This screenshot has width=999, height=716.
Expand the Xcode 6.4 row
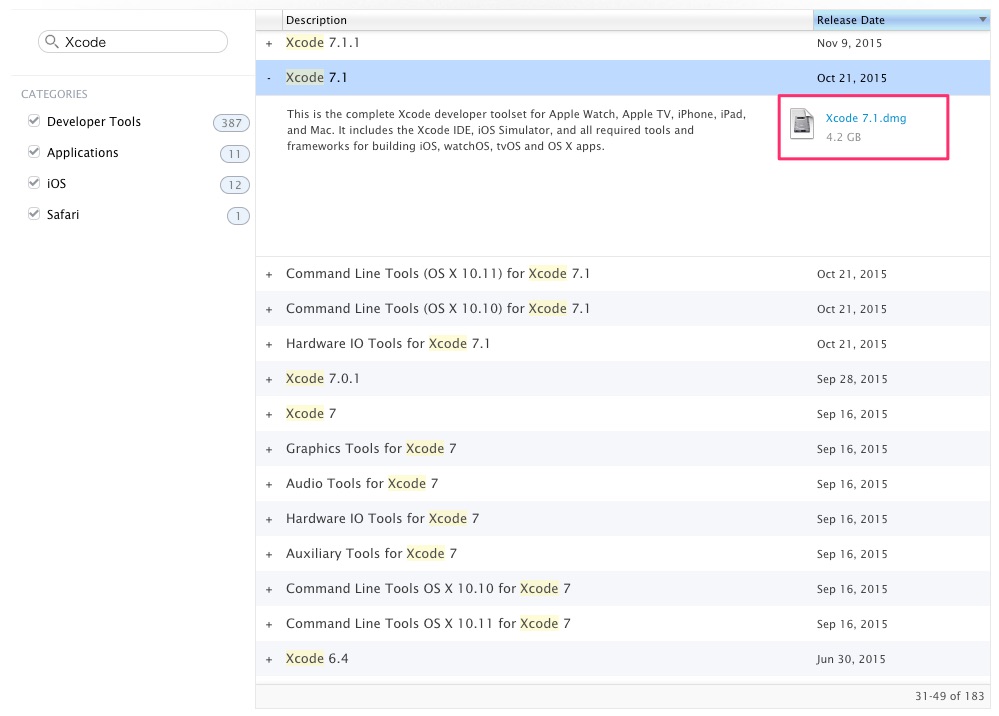click(269, 660)
